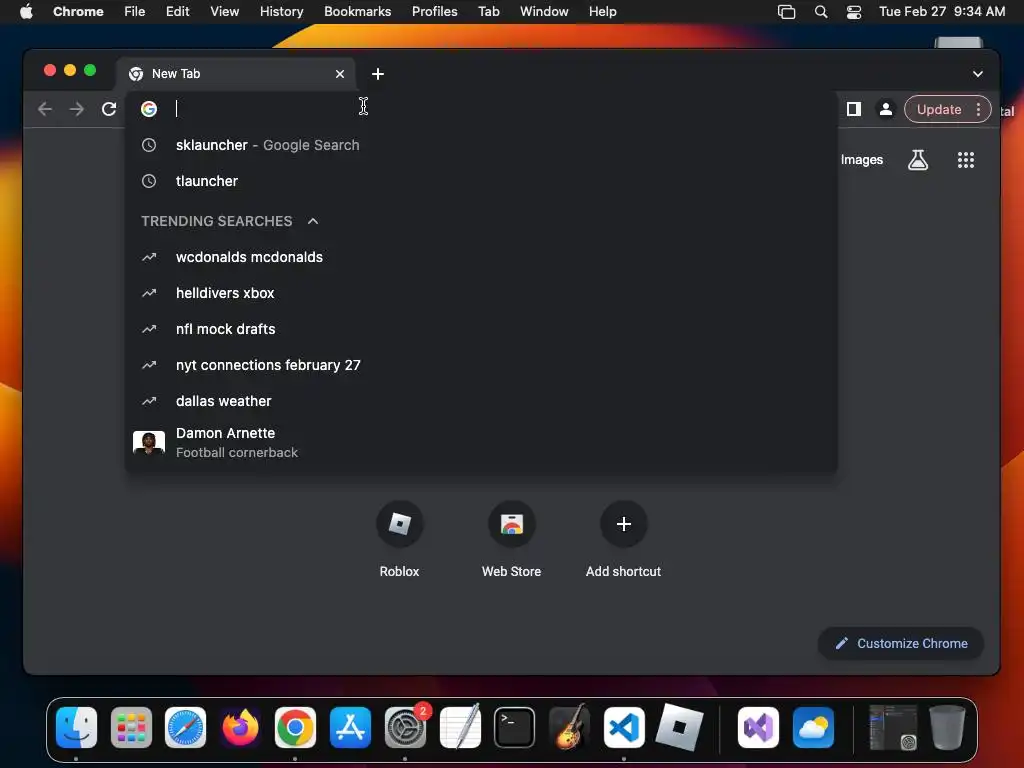Screen dimensions: 1024x768
Task: Open the Window menu
Action: 544,12
